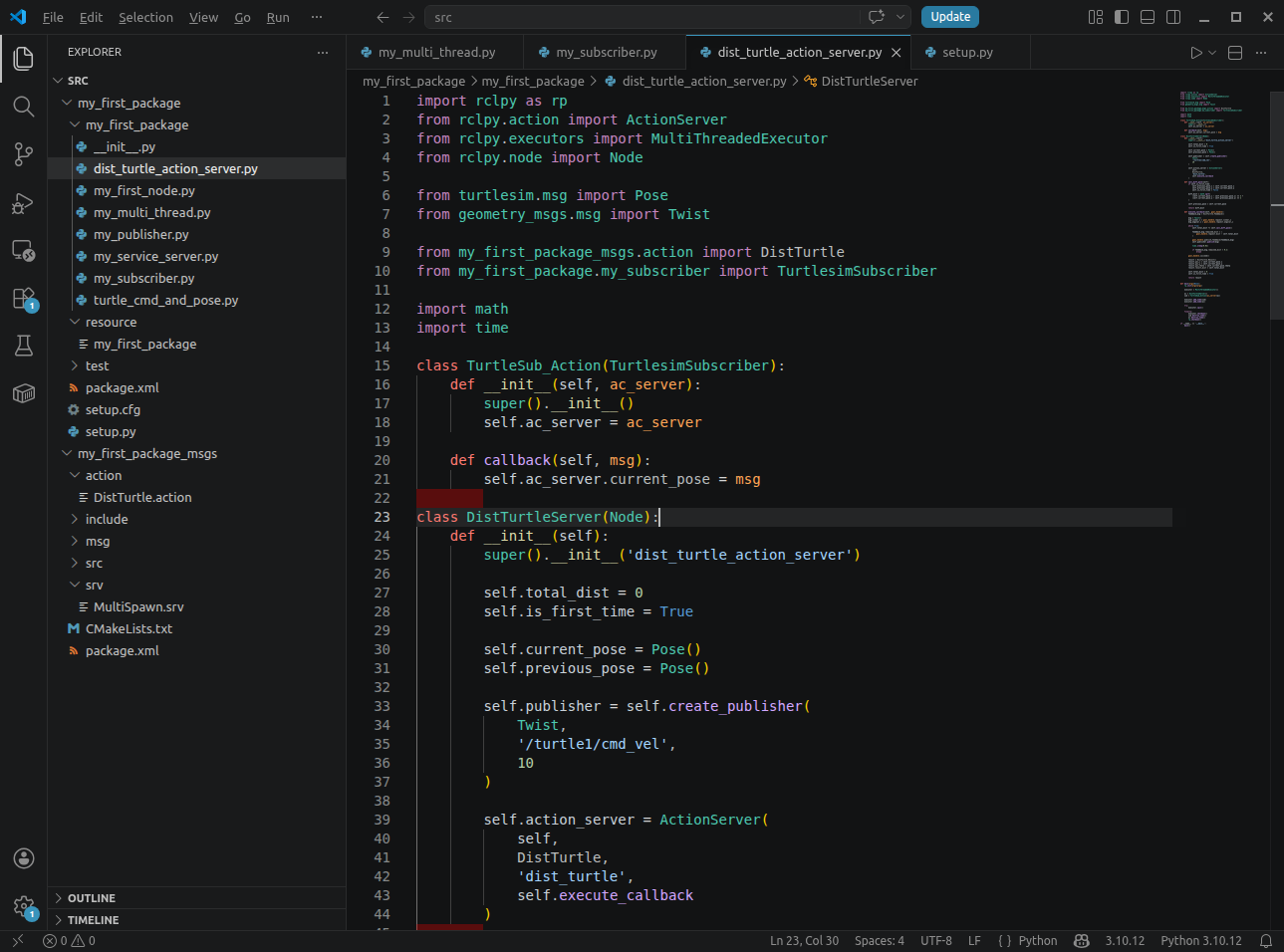Open the container view below the Testing flask
This screenshot has width=1284, height=952.
23,393
